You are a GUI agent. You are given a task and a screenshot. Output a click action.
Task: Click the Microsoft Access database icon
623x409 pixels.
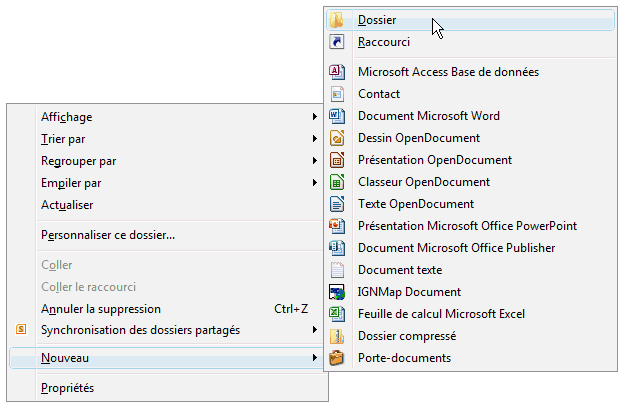tap(337, 72)
